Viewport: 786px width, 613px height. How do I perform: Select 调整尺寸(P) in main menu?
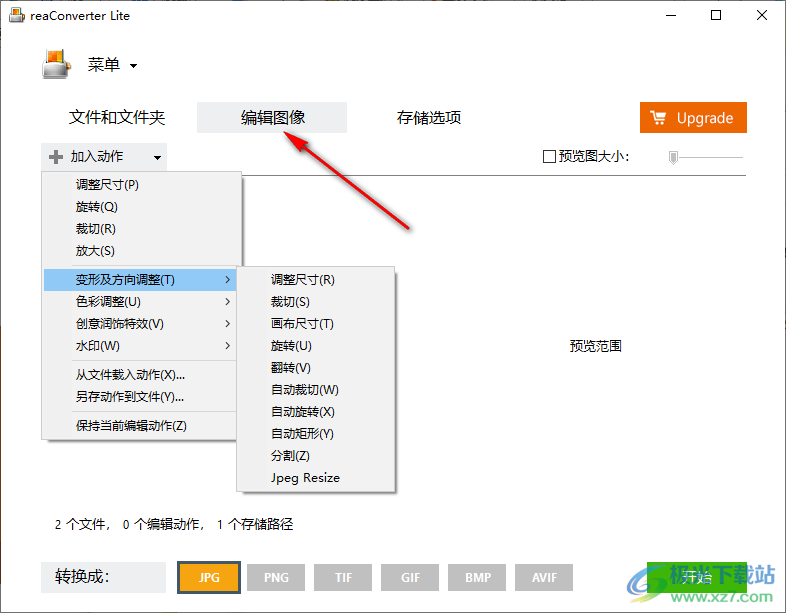[x=139, y=185]
